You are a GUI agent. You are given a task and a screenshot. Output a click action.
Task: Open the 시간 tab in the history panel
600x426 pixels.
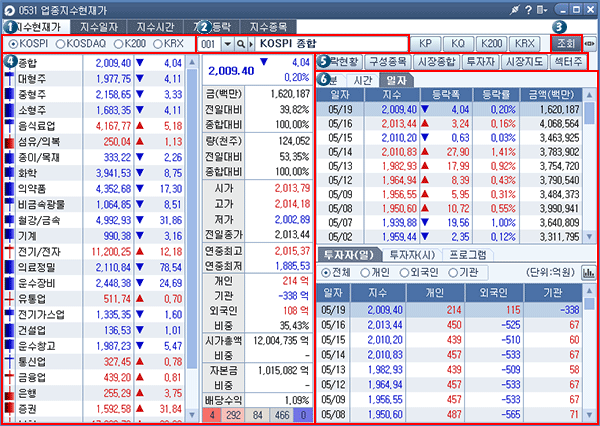point(362,80)
